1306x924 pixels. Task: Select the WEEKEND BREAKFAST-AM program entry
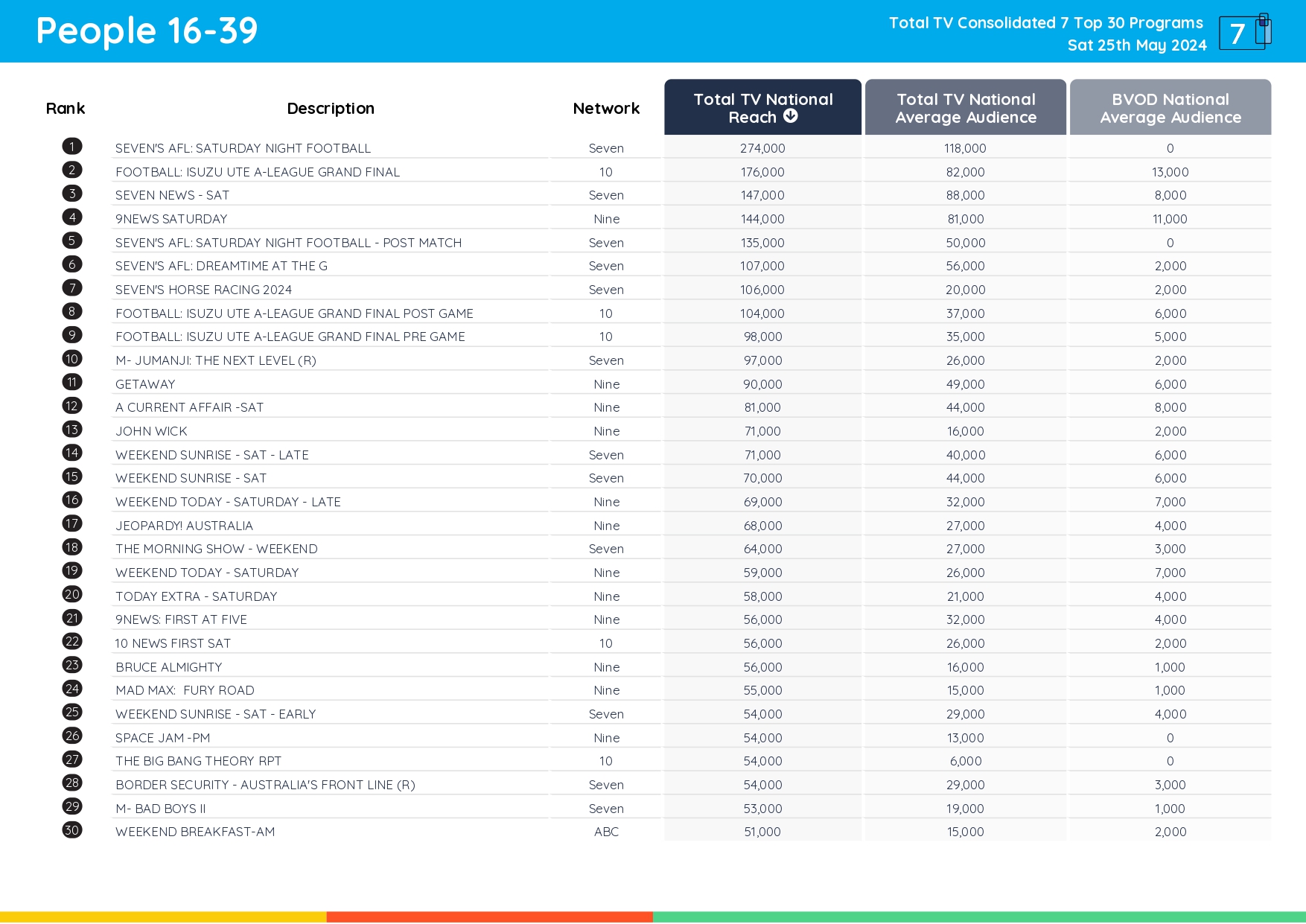[195, 832]
